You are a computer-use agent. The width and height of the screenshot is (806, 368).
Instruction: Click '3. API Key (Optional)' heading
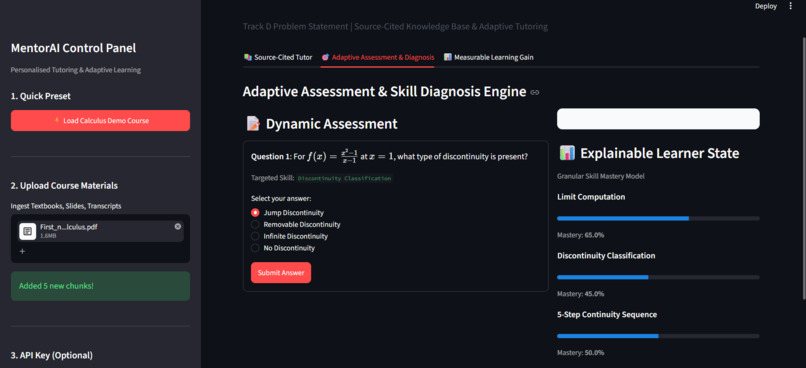pos(52,355)
